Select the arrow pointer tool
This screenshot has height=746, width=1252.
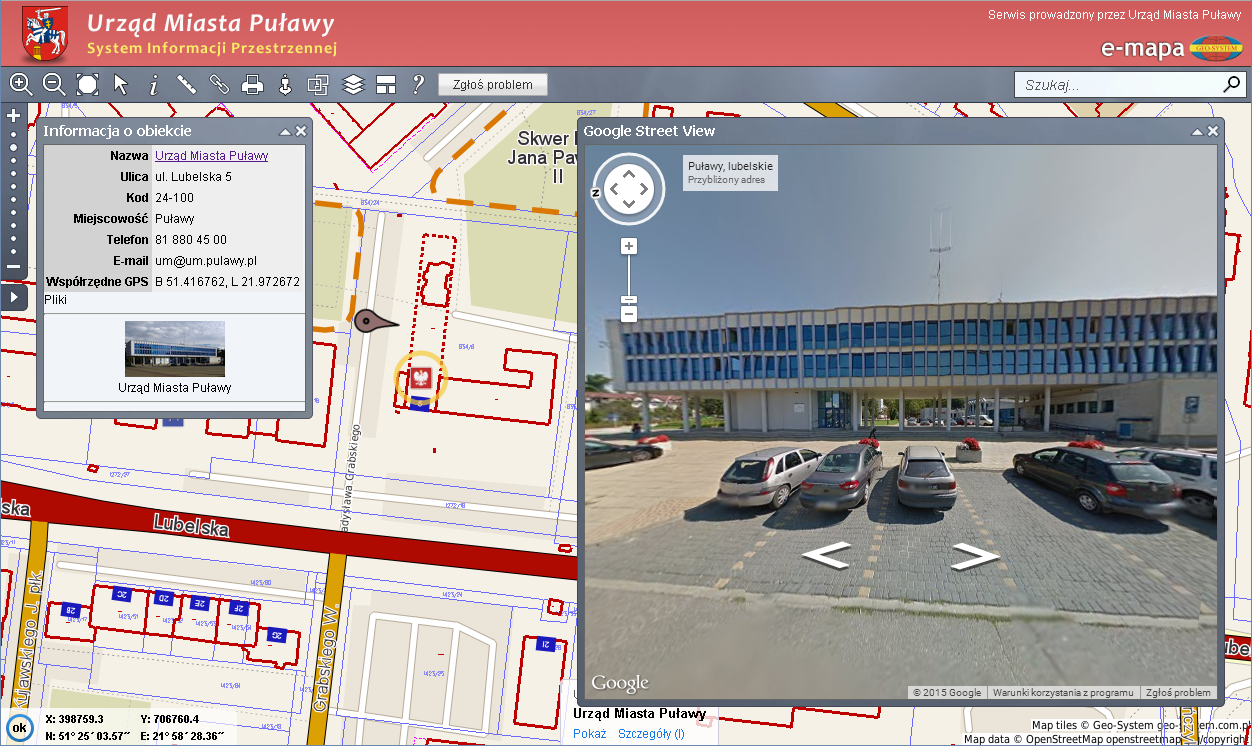[x=121, y=84]
